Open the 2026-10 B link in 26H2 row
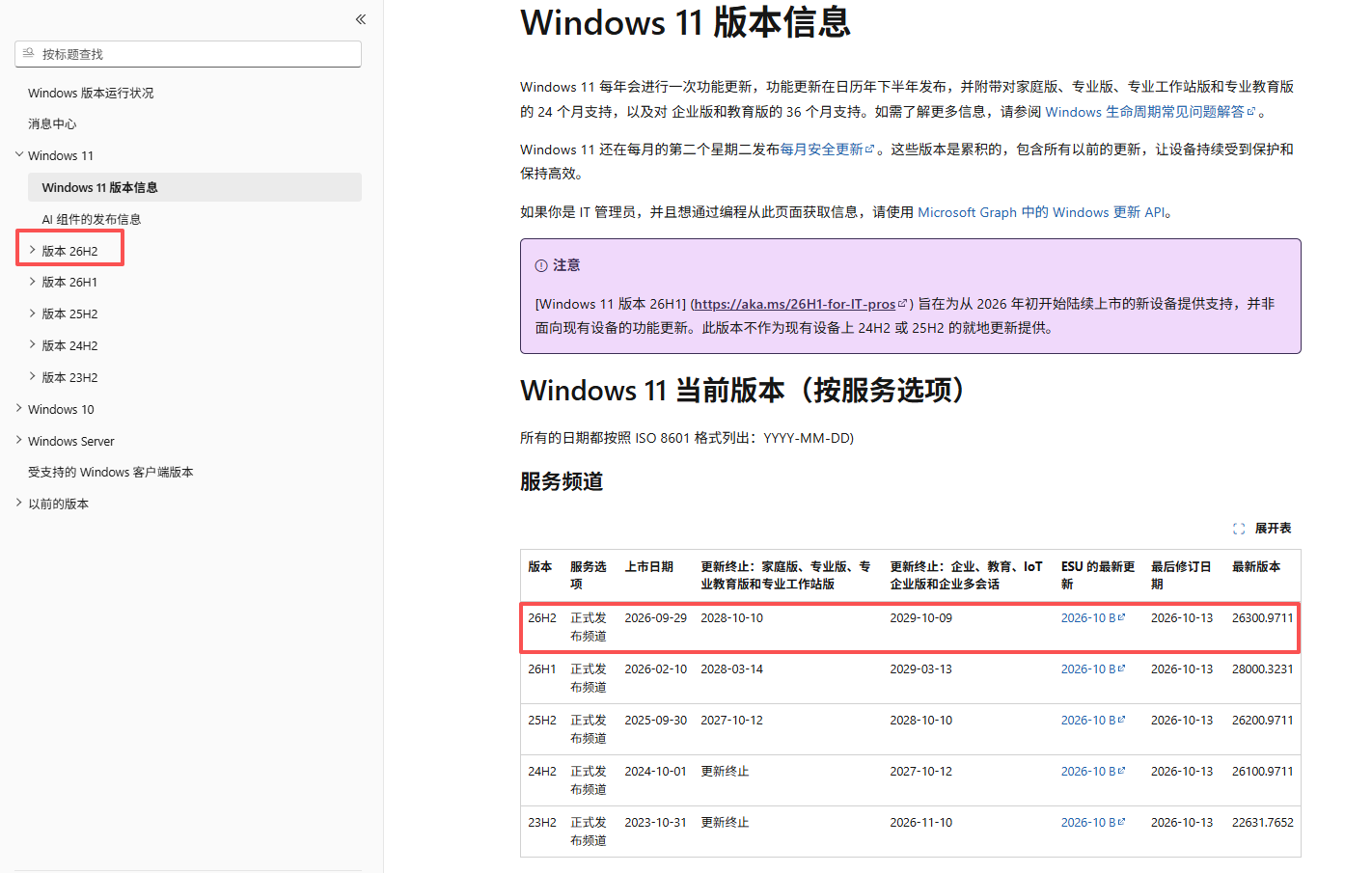Viewport: 1372px width, 873px height. (1093, 618)
